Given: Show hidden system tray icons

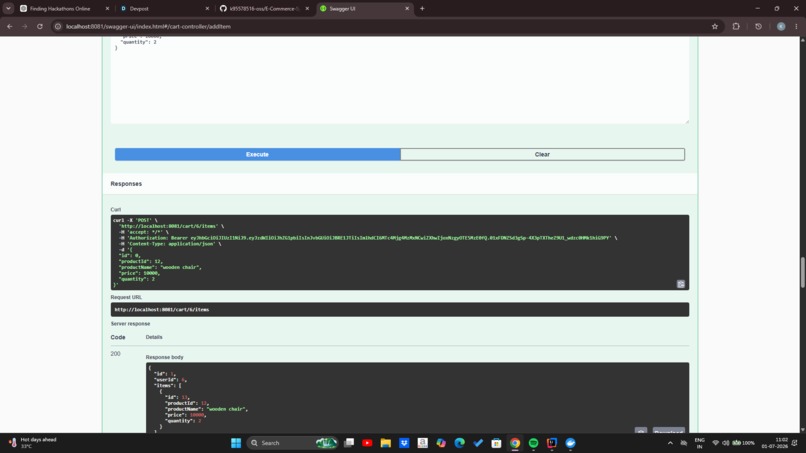Looking at the screenshot, I should coord(670,443).
